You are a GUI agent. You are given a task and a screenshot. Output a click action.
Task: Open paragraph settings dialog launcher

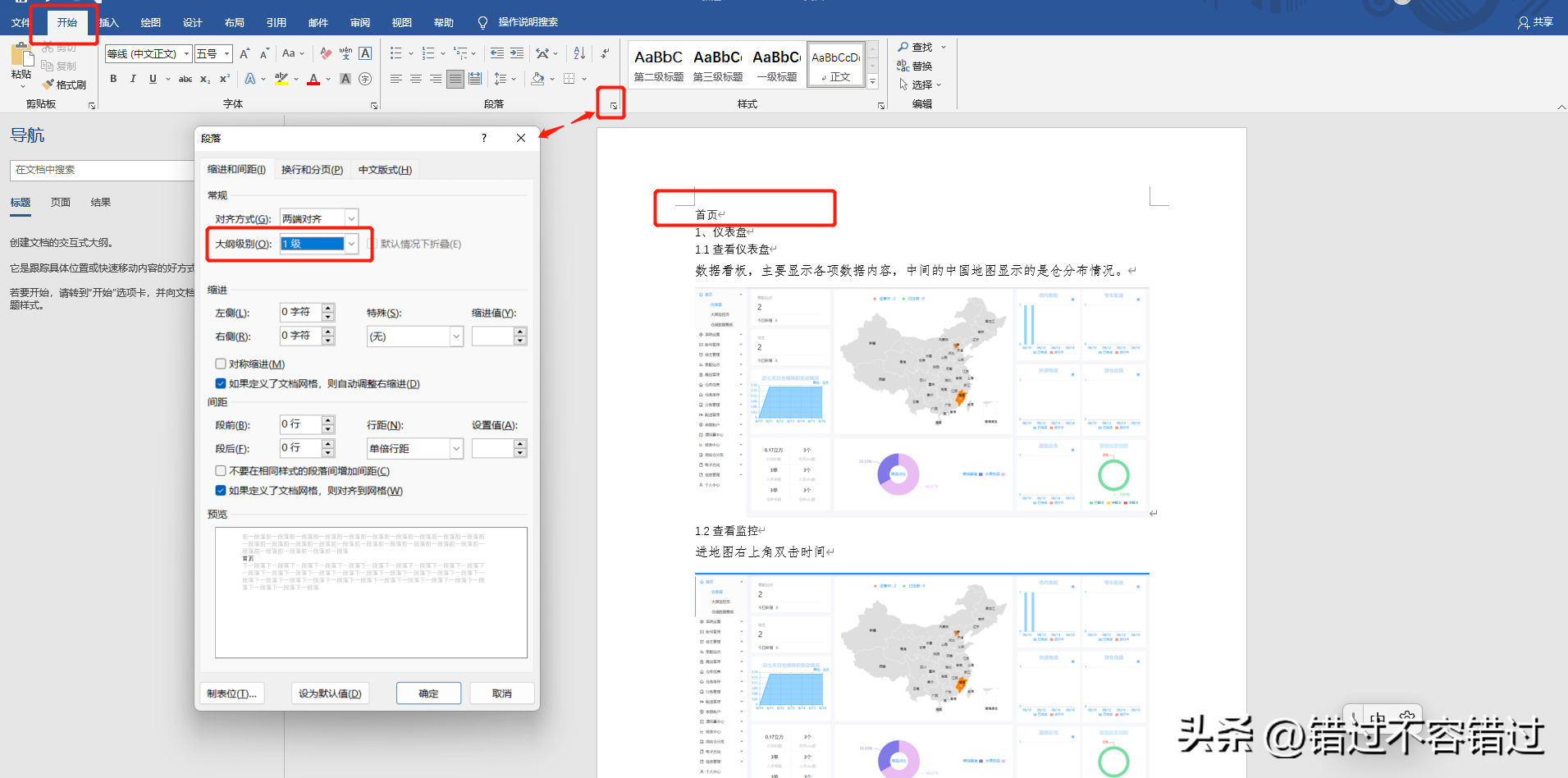pyautogui.click(x=613, y=105)
